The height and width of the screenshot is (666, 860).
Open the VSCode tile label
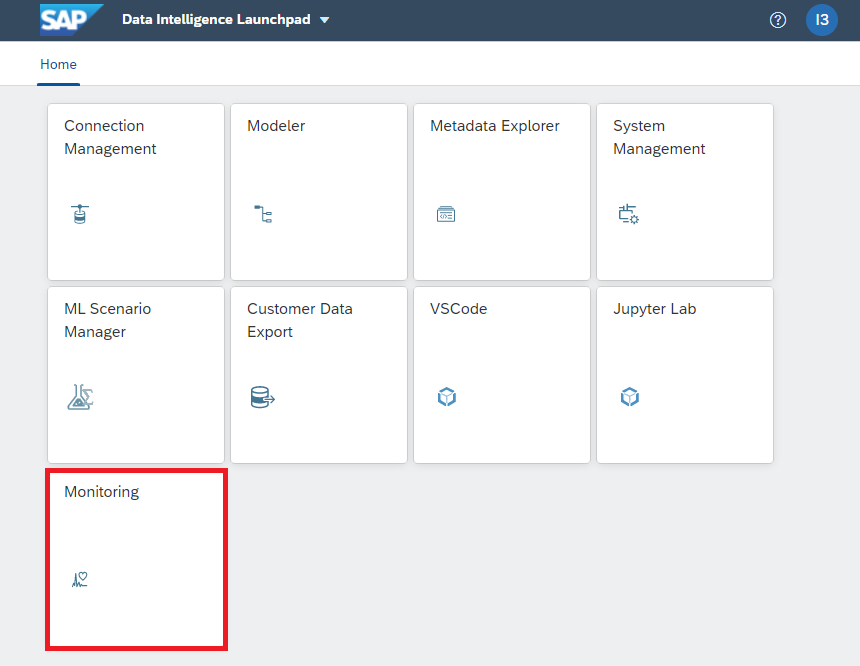459,309
